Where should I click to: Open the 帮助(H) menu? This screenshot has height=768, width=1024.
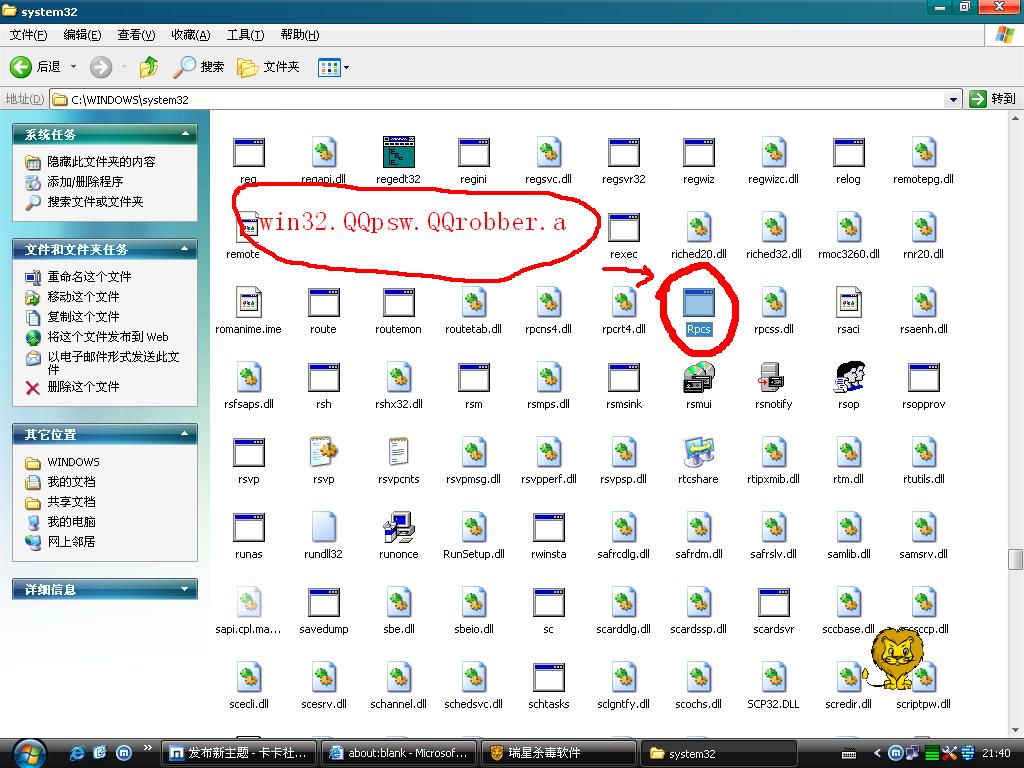299,35
